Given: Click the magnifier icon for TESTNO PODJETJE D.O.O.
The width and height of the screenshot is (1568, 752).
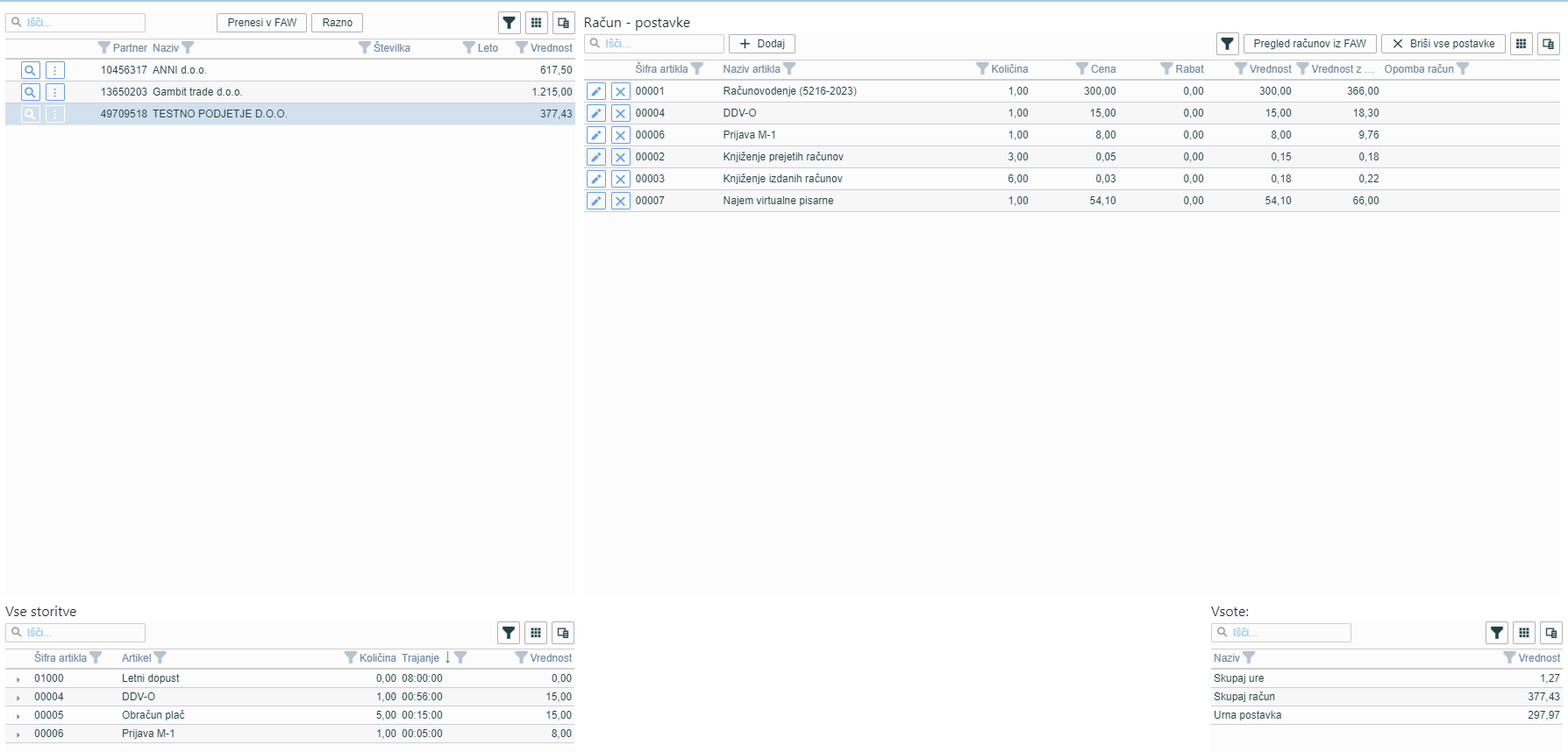Looking at the screenshot, I should point(30,114).
